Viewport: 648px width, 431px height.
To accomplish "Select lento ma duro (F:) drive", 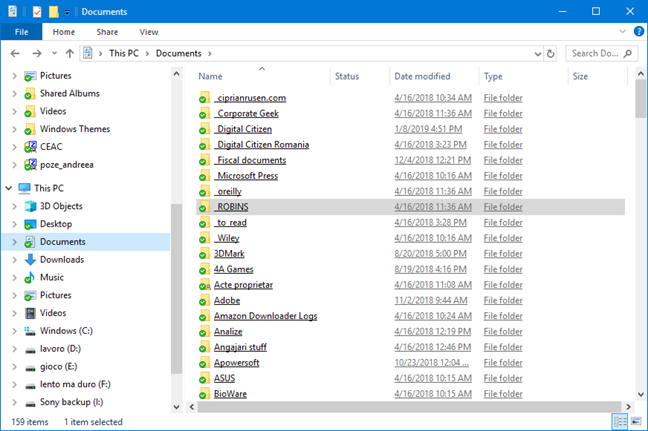I will click(75, 384).
